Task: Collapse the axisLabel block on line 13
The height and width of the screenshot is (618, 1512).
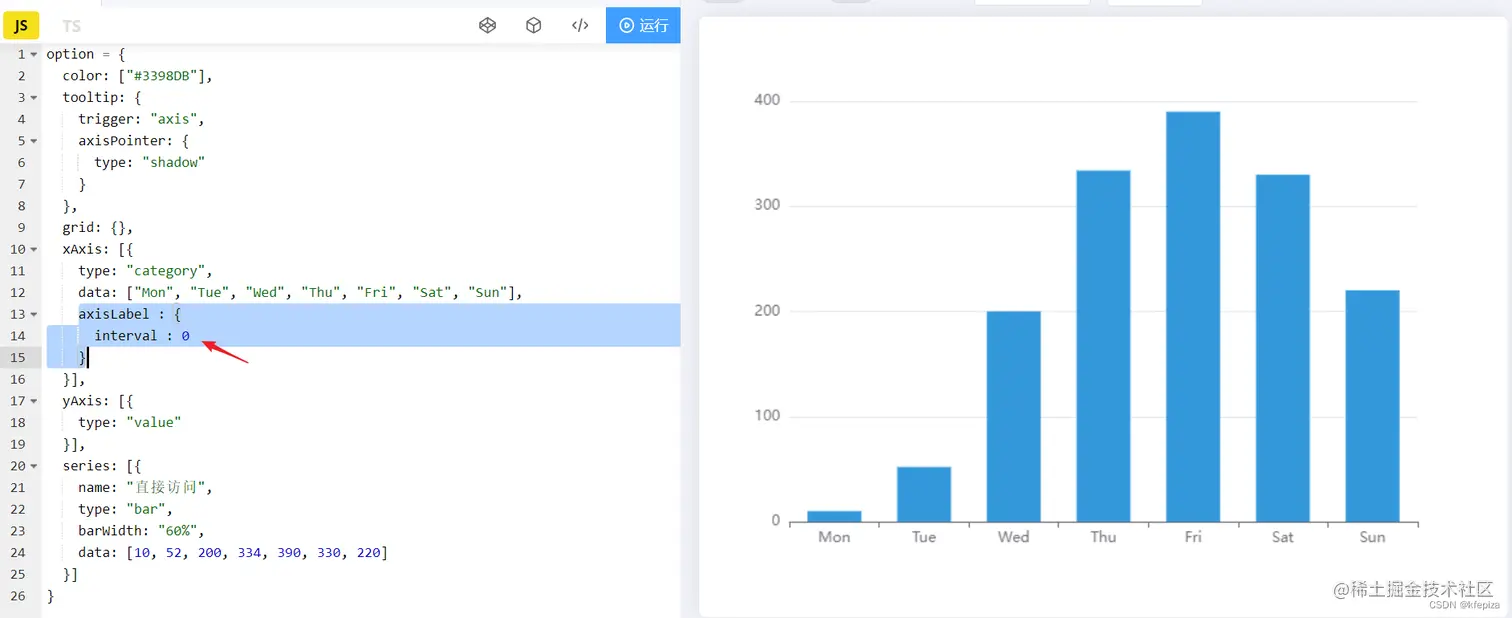Action: point(34,314)
